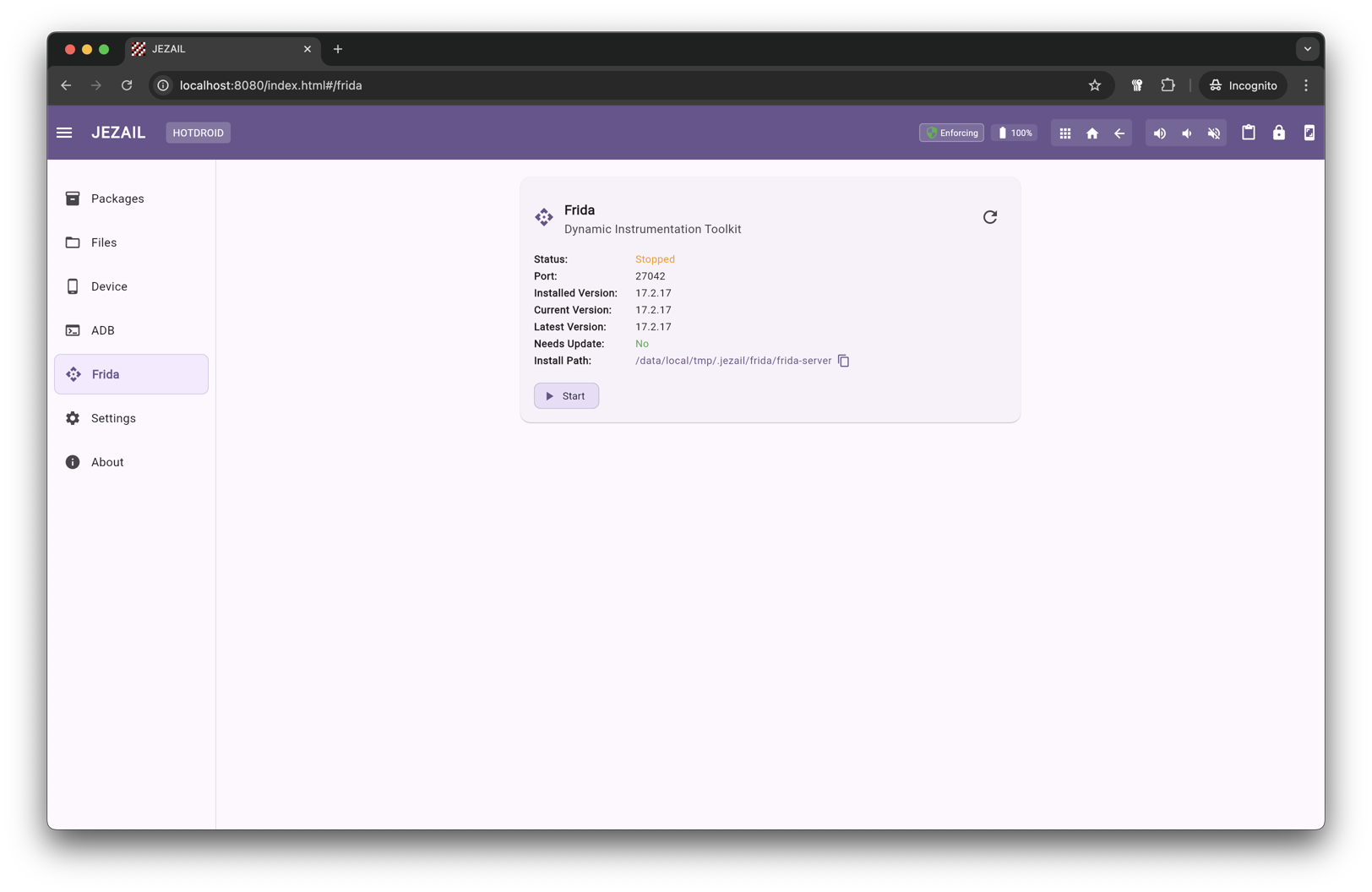Lock the device with the lock icon
This screenshot has width=1372, height=892.
[1279, 133]
